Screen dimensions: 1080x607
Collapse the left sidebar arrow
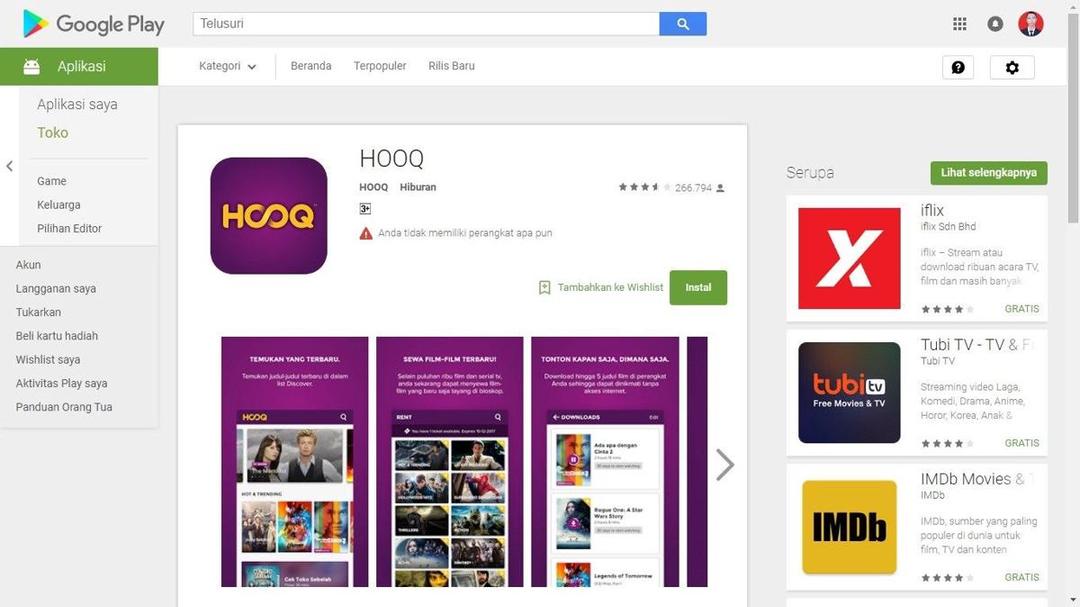[x=10, y=166]
